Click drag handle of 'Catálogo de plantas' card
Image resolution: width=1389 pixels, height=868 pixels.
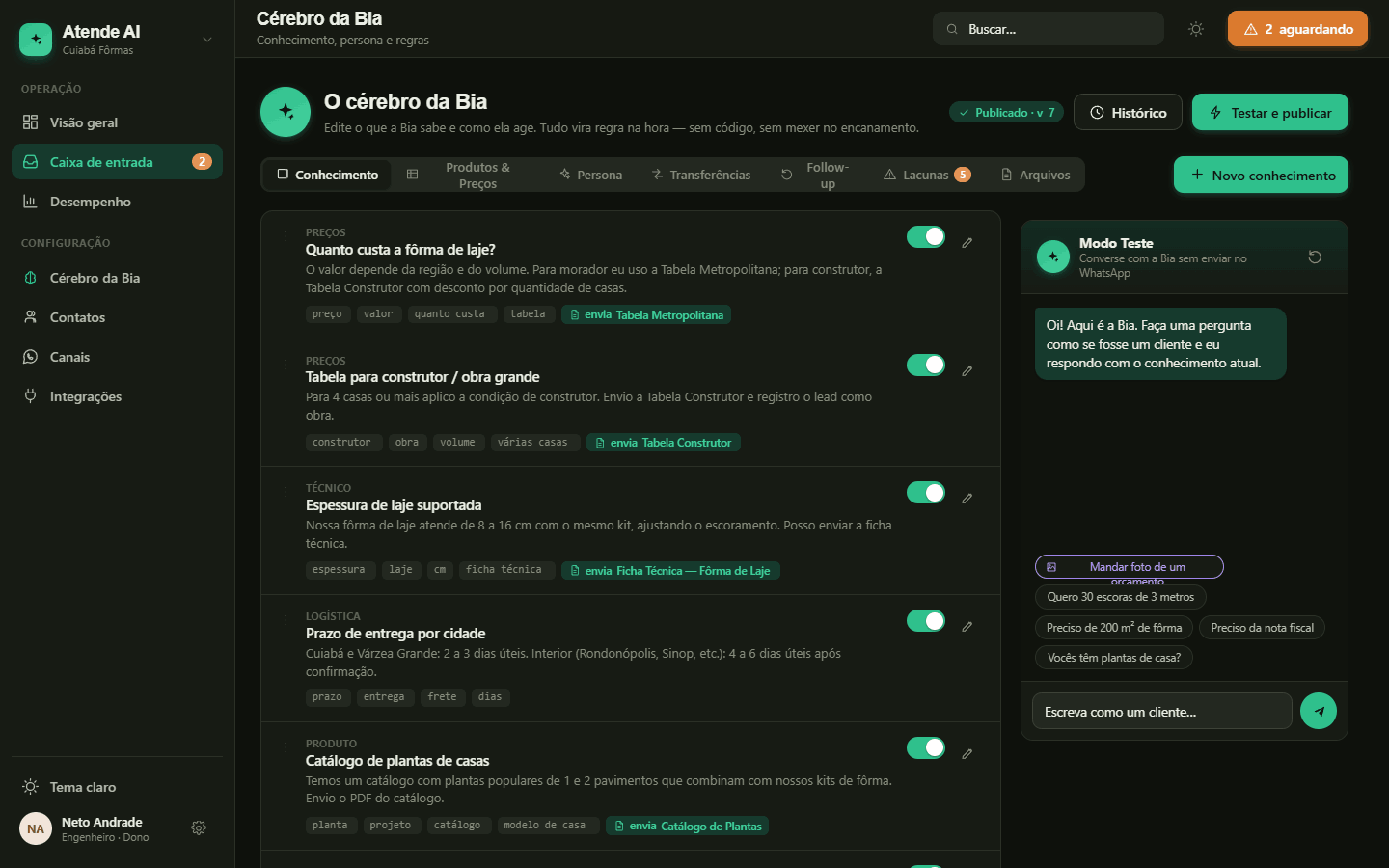click(x=286, y=746)
